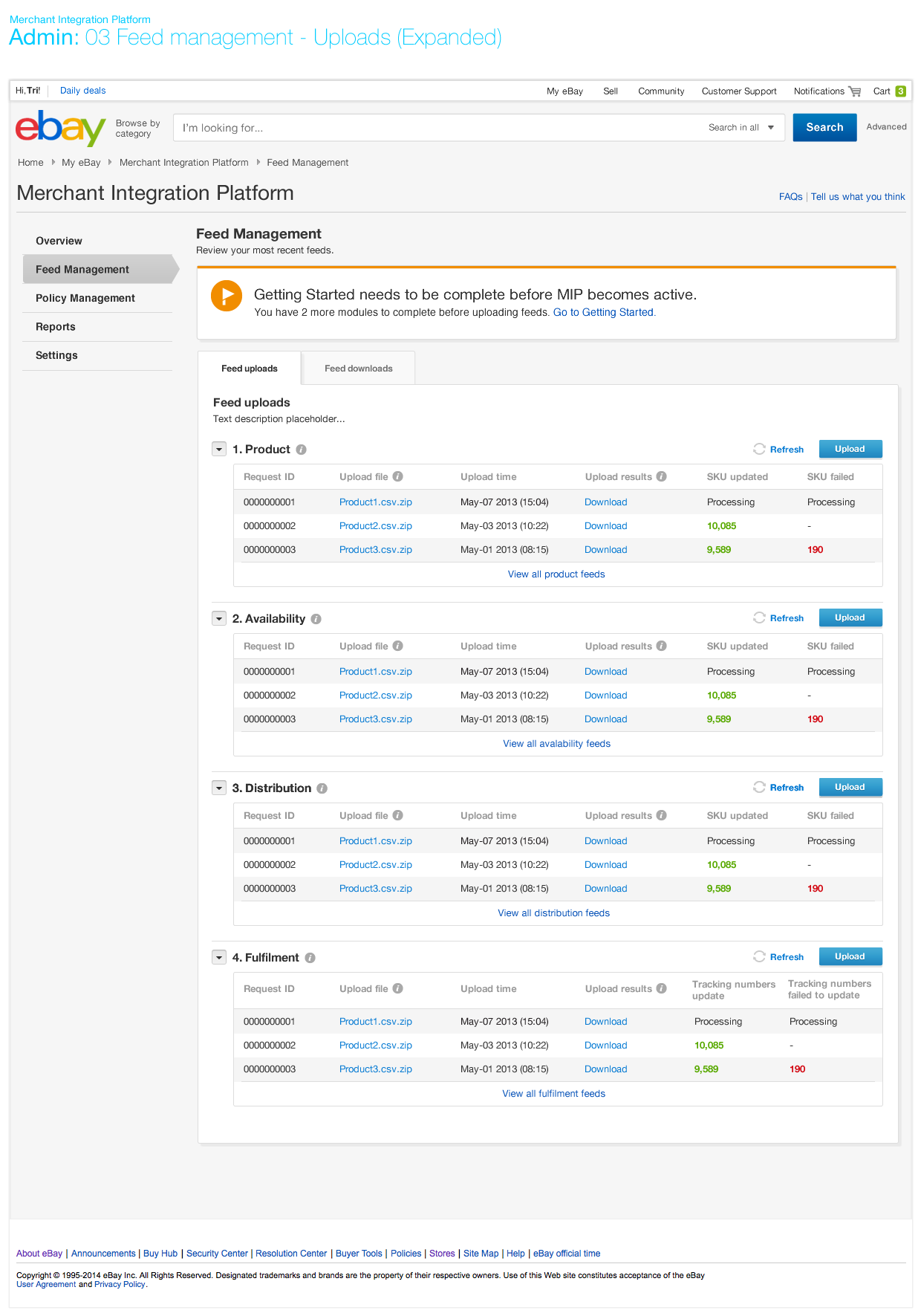921x1316 pixels.
Task: Click Upload results info icon in Product table
Action: click(x=661, y=476)
